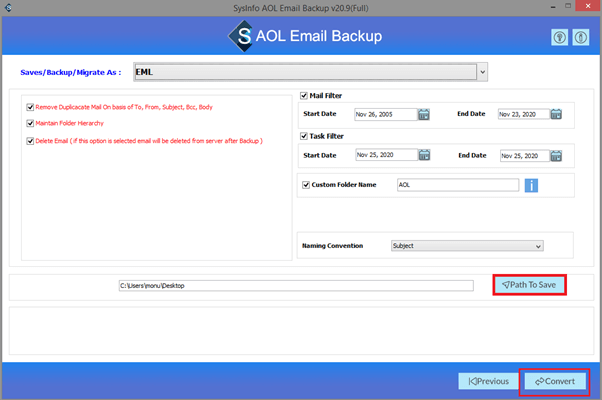
Task: Click the second round icon in header
Action: 580,37
